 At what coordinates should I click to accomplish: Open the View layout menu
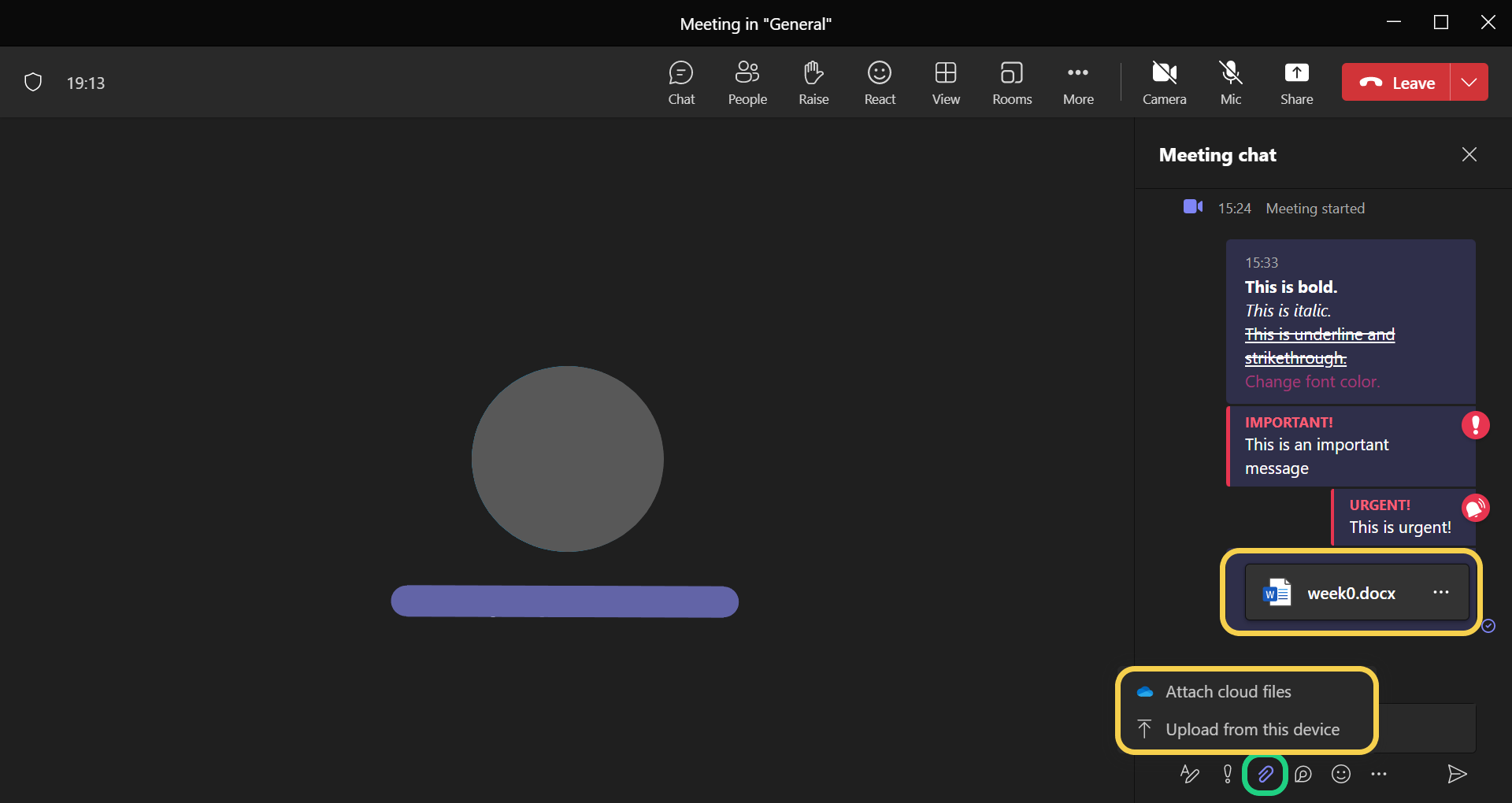(x=945, y=82)
